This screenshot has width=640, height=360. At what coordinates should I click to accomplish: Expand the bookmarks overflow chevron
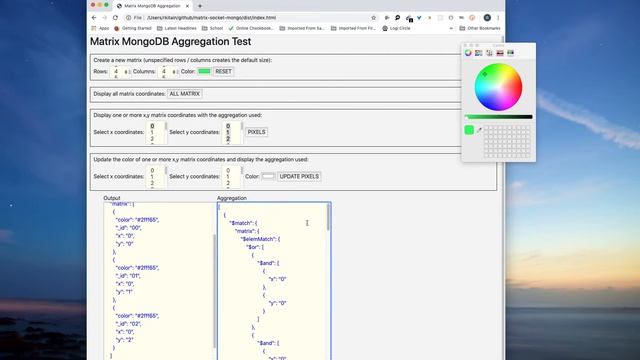click(x=451, y=28)
